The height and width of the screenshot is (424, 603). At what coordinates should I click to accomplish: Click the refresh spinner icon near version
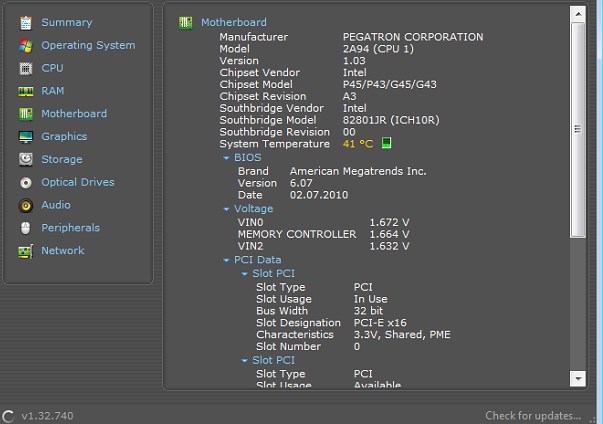pos(8,416)
